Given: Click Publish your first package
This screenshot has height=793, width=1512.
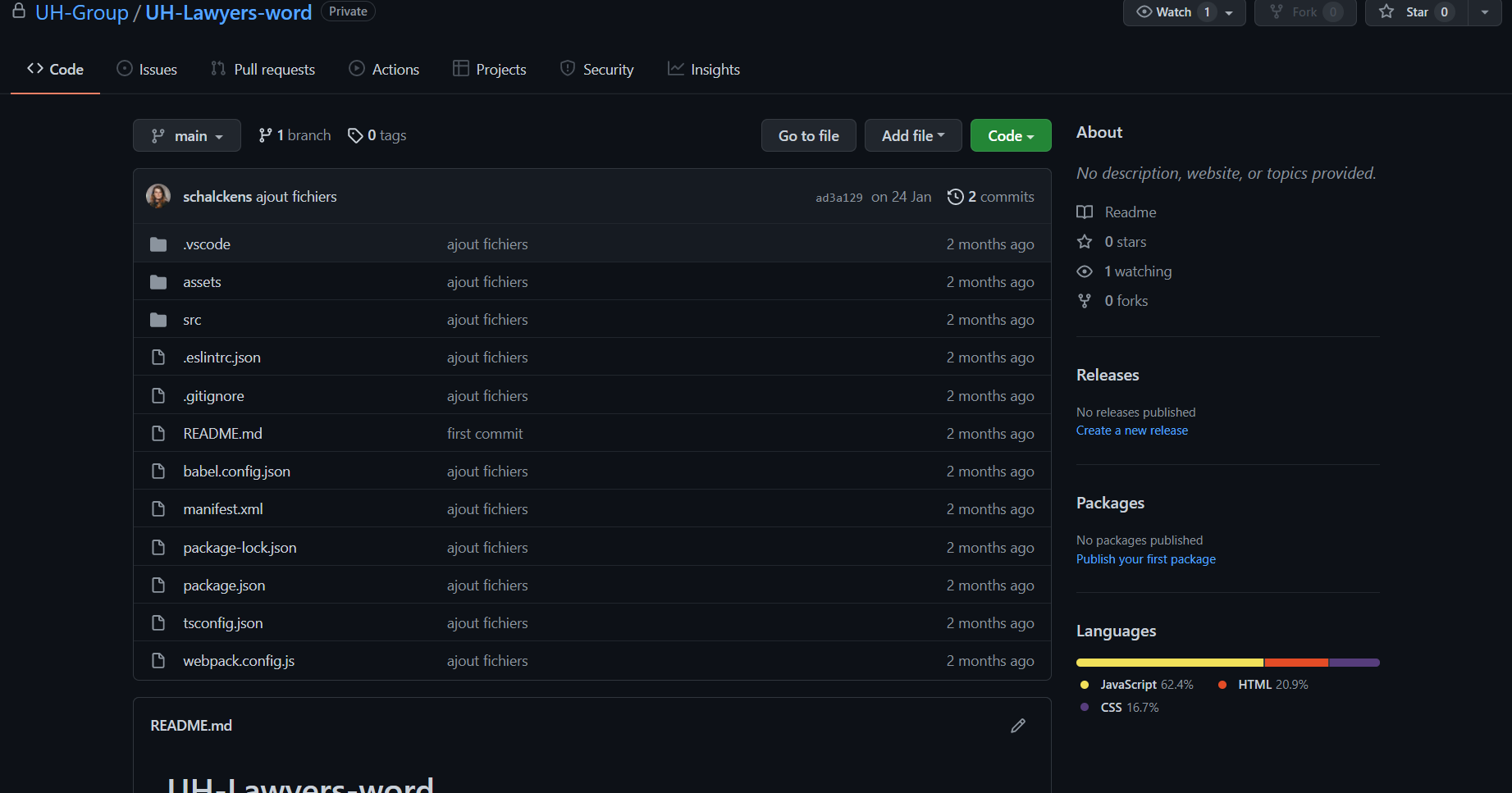Looking at the screenshot, I should (1146, 559).
